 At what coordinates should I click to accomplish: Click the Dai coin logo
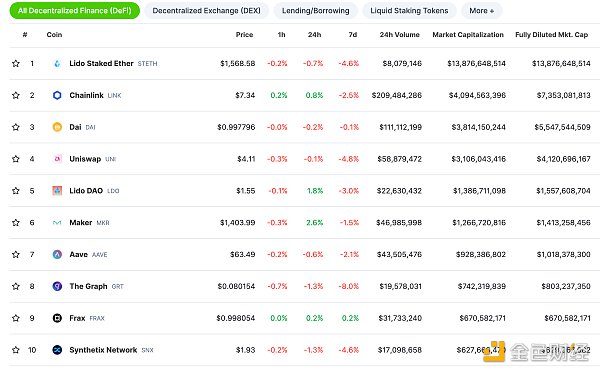(57, 127)
